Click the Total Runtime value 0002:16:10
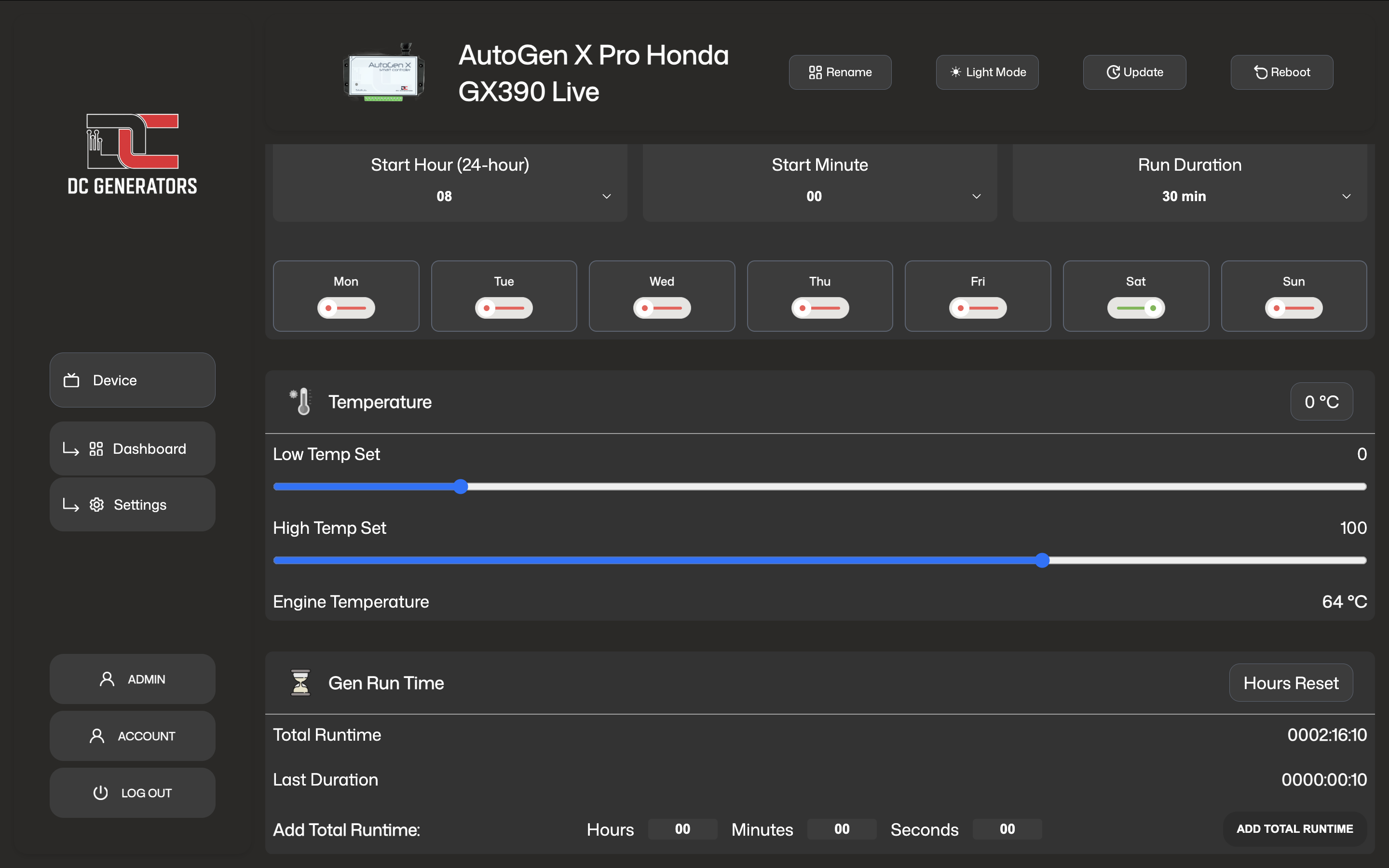The width and height of the screenshot is (1389, 868). coord(1327,735)
